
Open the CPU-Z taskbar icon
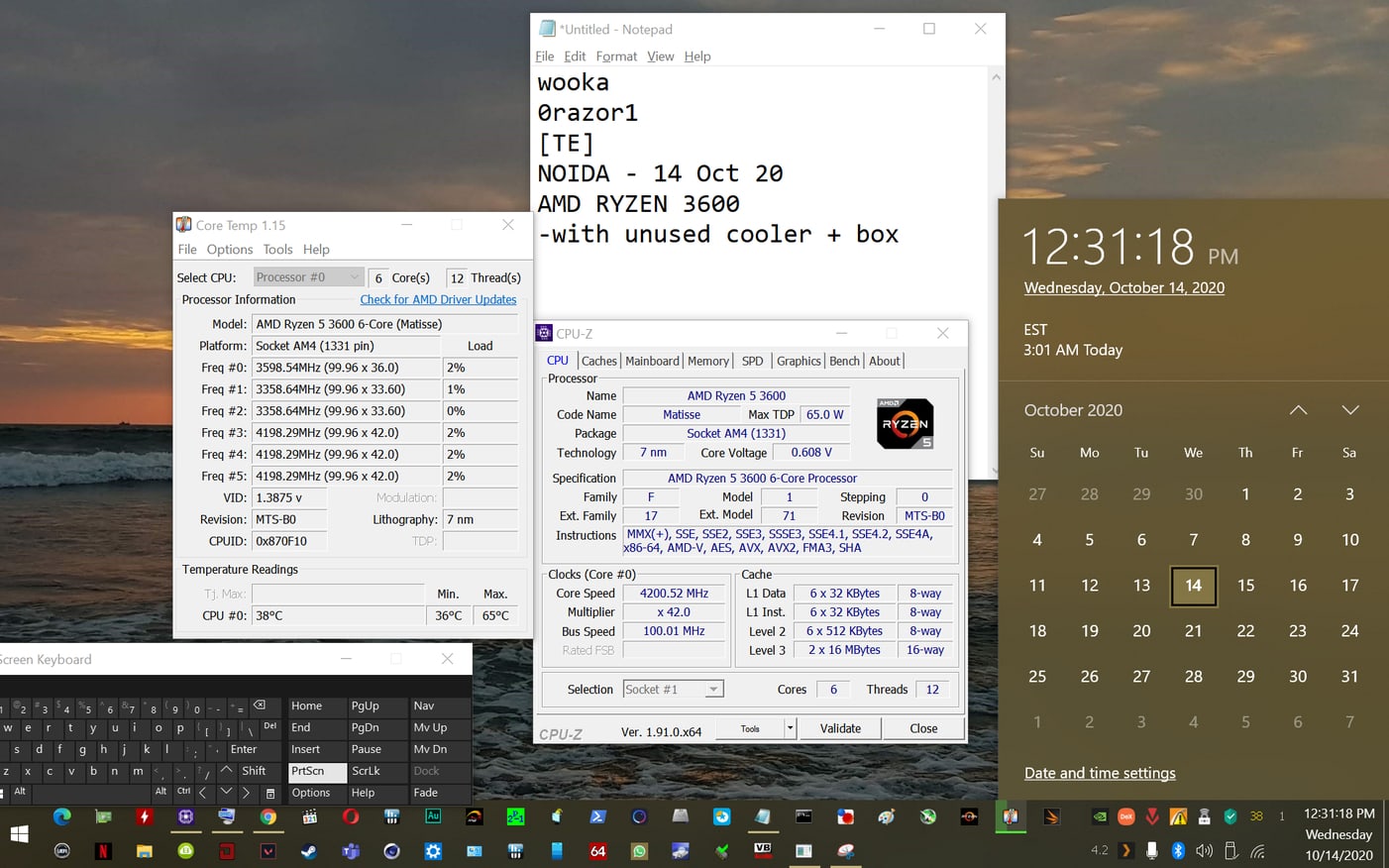coord(185,817)
